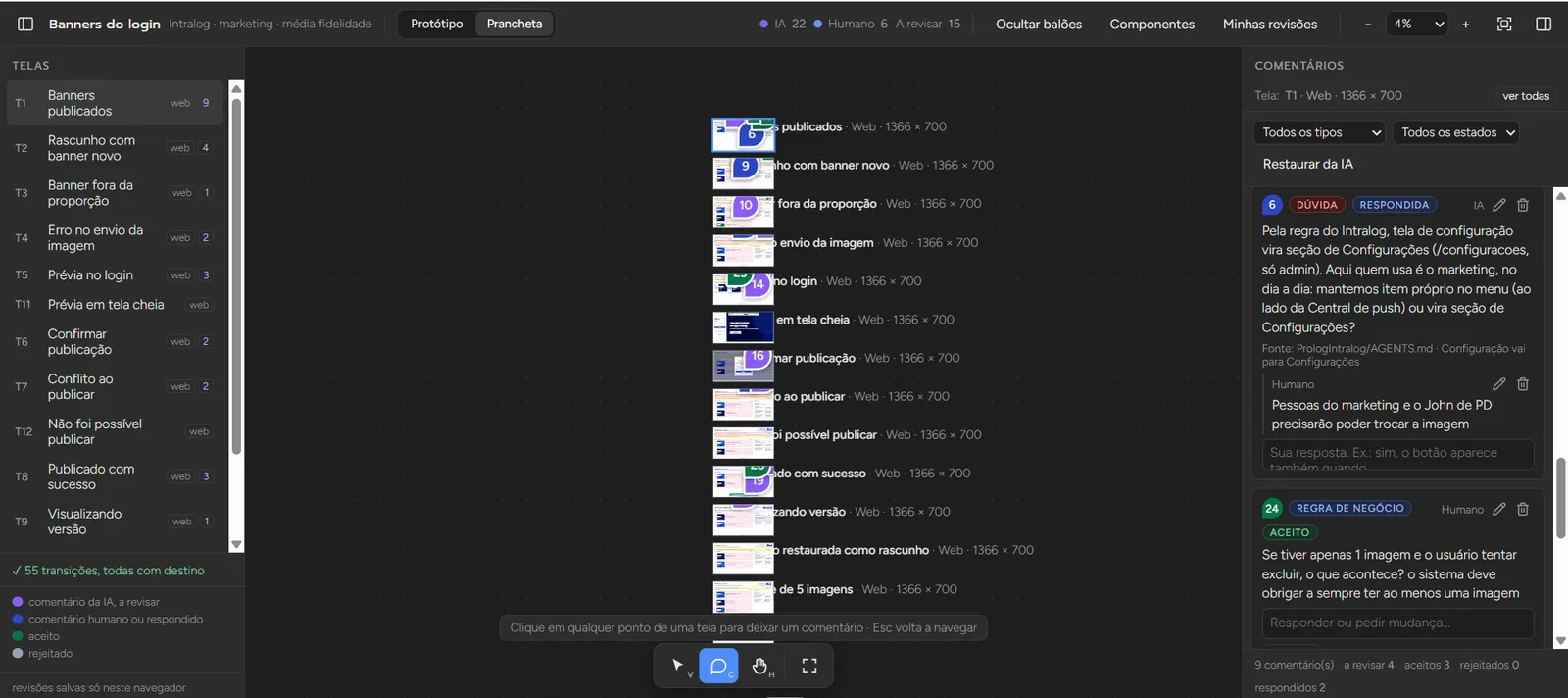Open Componentes in the top bar

(1152, 25)
